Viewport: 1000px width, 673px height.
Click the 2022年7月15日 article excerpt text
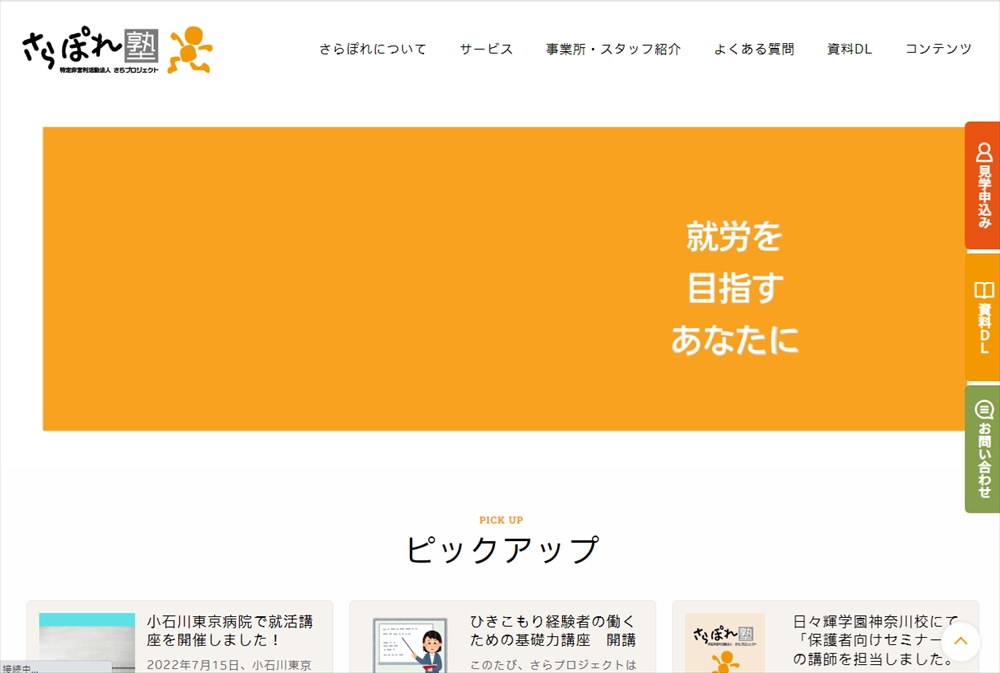229,664
